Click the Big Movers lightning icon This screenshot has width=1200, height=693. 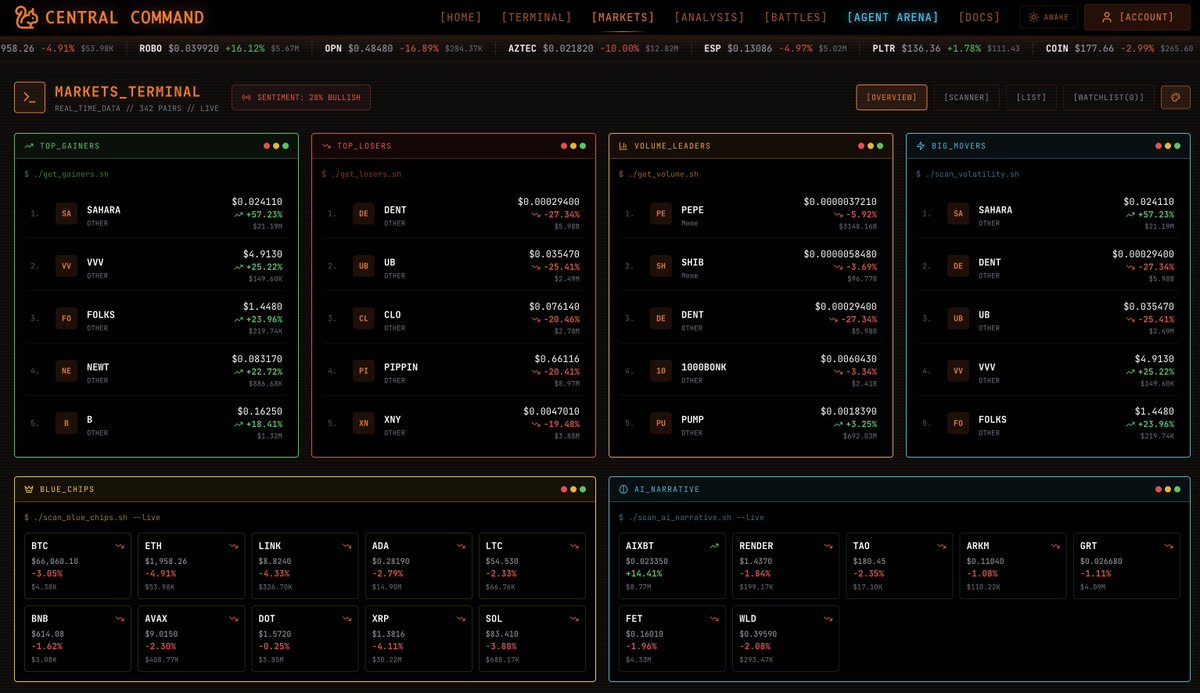pyautogui.click(x=921, y=146)
